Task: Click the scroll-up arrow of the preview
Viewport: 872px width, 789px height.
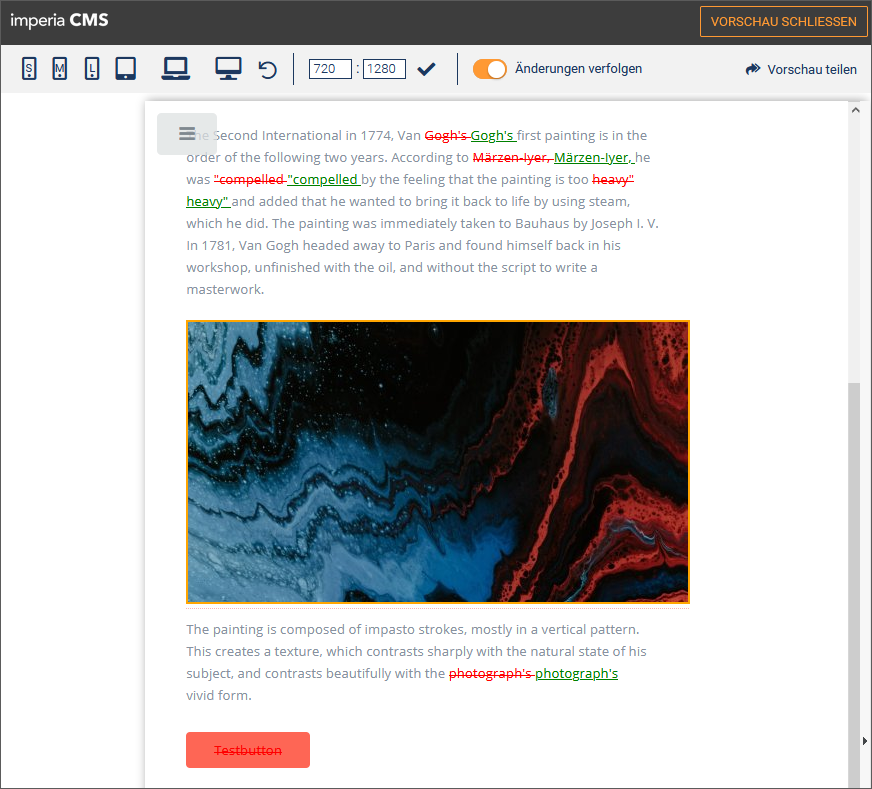Action: (x=855, y=110)
